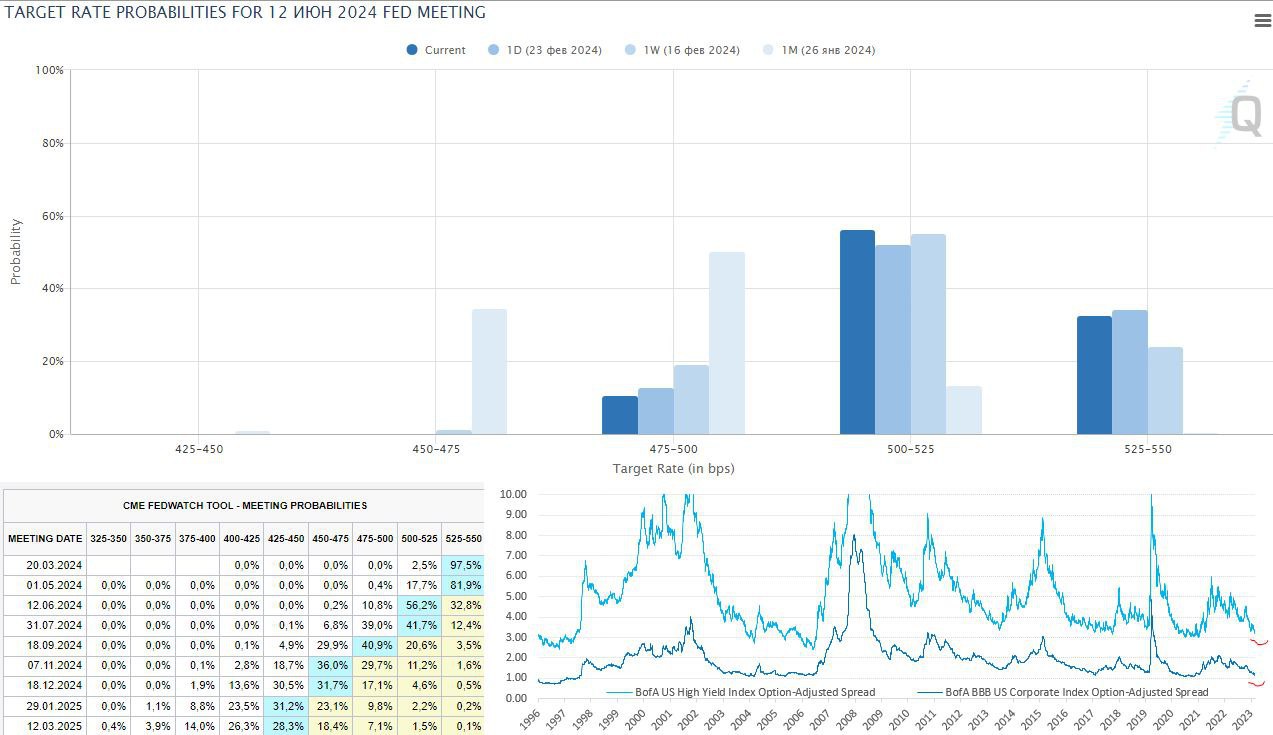The height and width of the screenshot is (735, 1273).
Task: Click the 1M (26 янв 2024) legend dot
Action: tap(768, 50)
